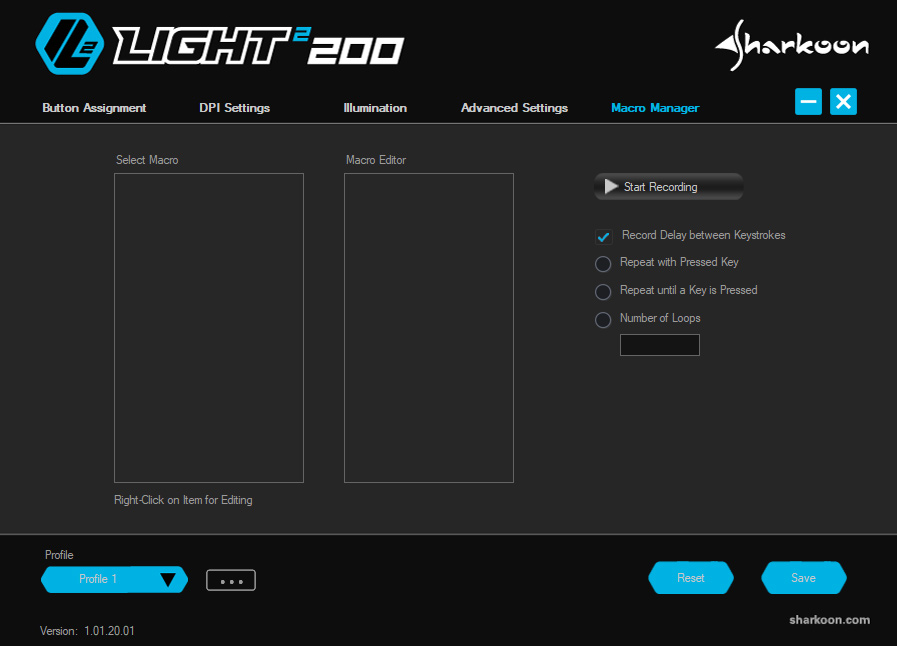897x646 pixels.
Task: Click the Number of Loops input box
Action: 660,345
